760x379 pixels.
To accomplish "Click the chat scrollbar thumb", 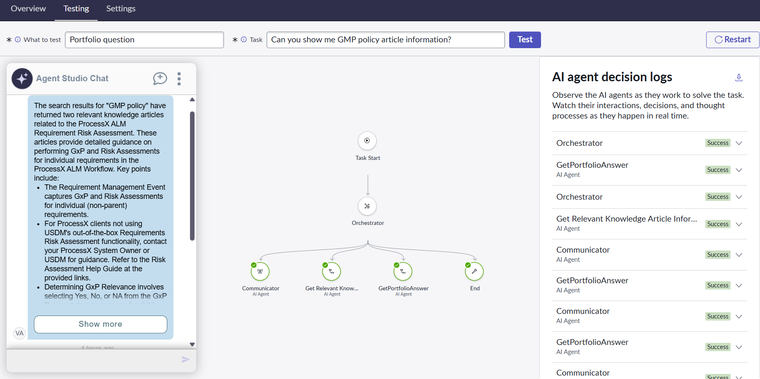I will pyautogui.click(x=192, y=176).
